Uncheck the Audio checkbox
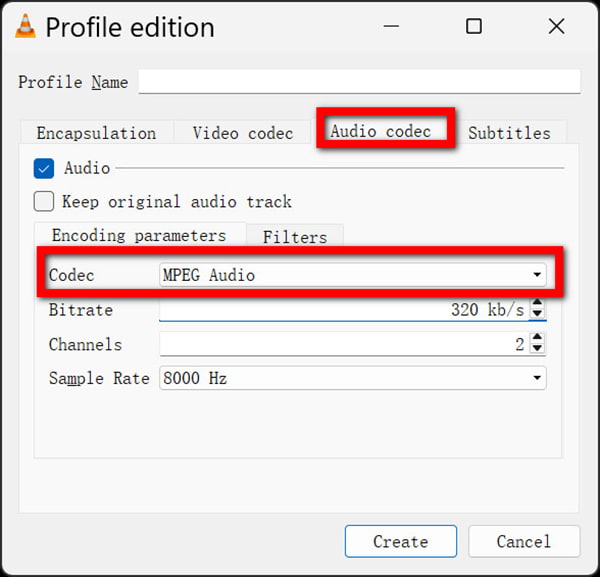This screenshot has height=577, width=600. pyautogui.click(x=44, y=168)
